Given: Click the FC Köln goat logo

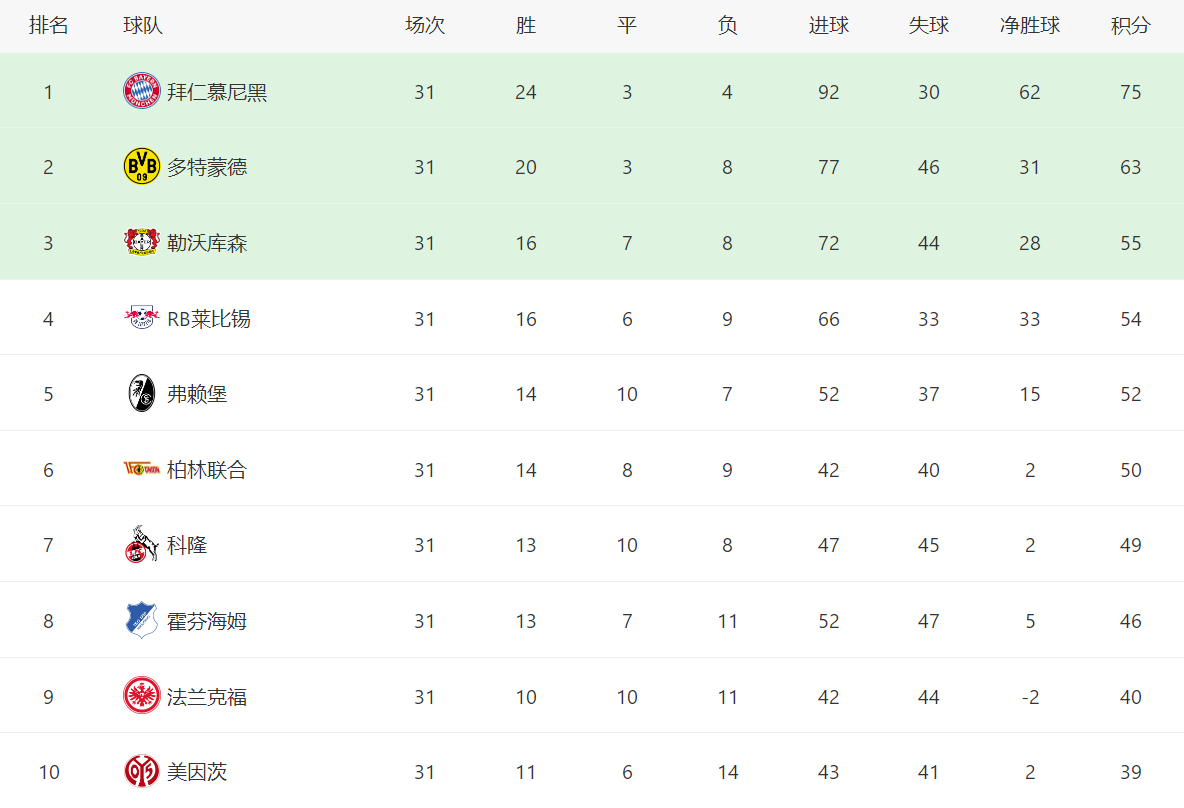Looking at the screenshot, I should (141, 544).
